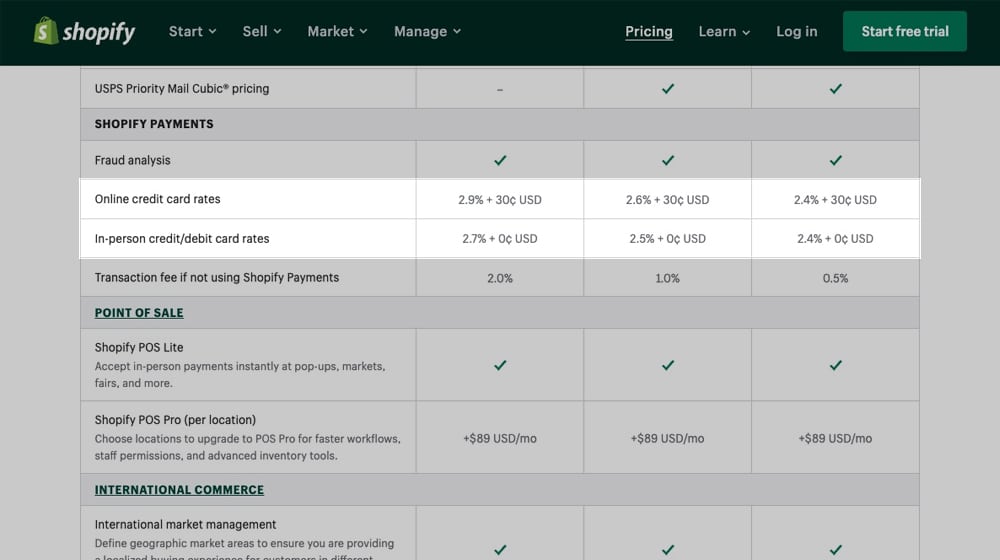Click middle-column checkmark in International market management row
This screenshot has width=1000, height=560.
(x=668, y=549)
